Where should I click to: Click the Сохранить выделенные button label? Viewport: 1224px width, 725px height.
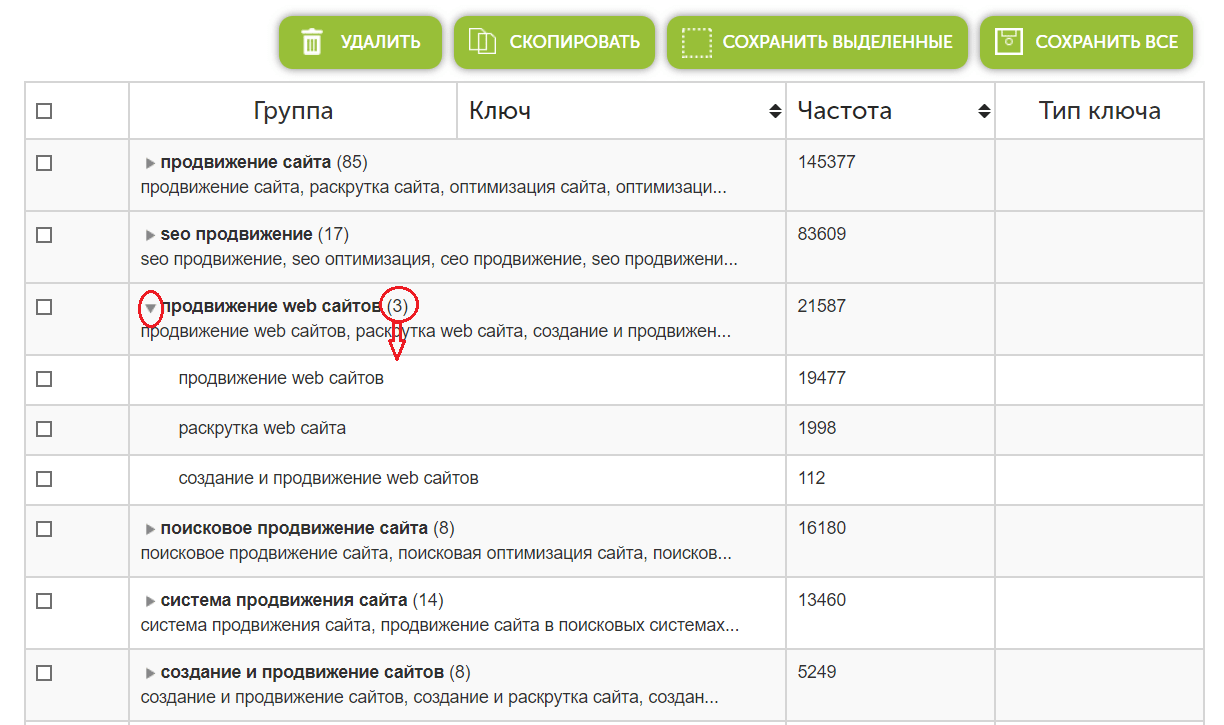pyautogui.click(x=837, y=42)
